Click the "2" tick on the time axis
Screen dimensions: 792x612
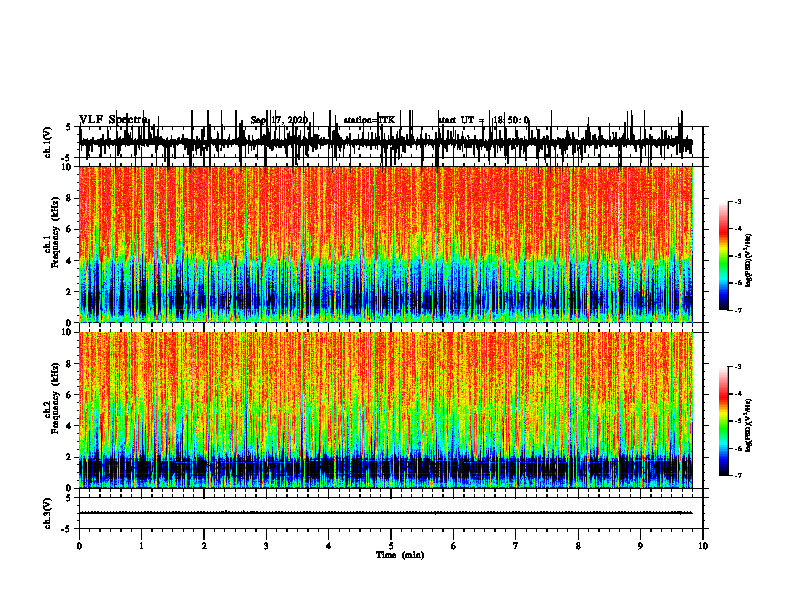[x=204, y=546]
